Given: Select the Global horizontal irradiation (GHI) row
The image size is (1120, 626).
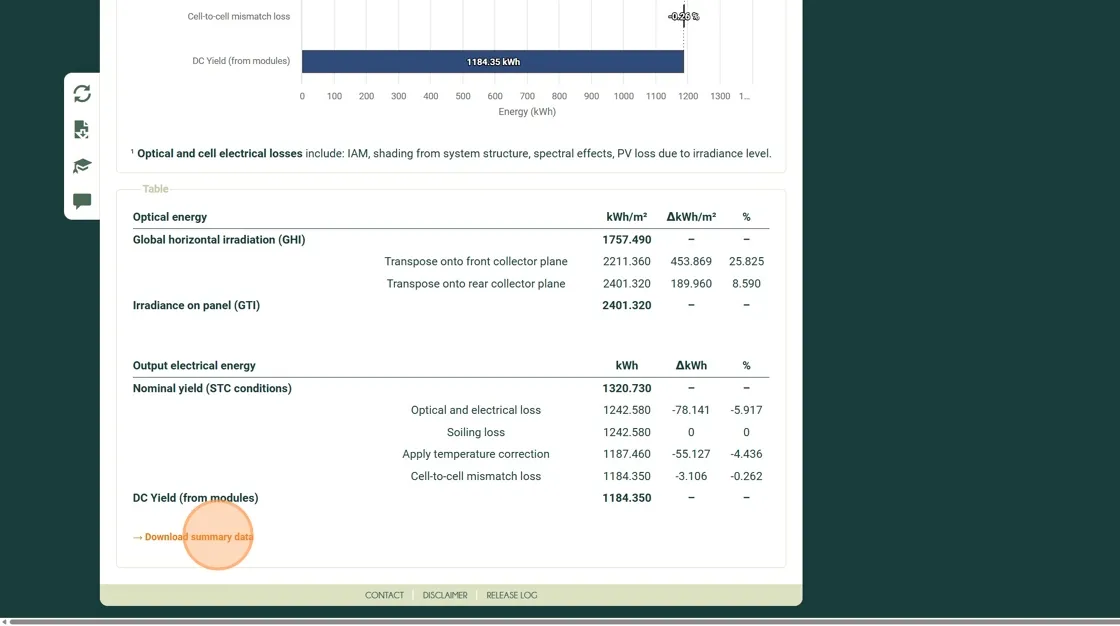Looking at the screenshot, I should (219, 240).
